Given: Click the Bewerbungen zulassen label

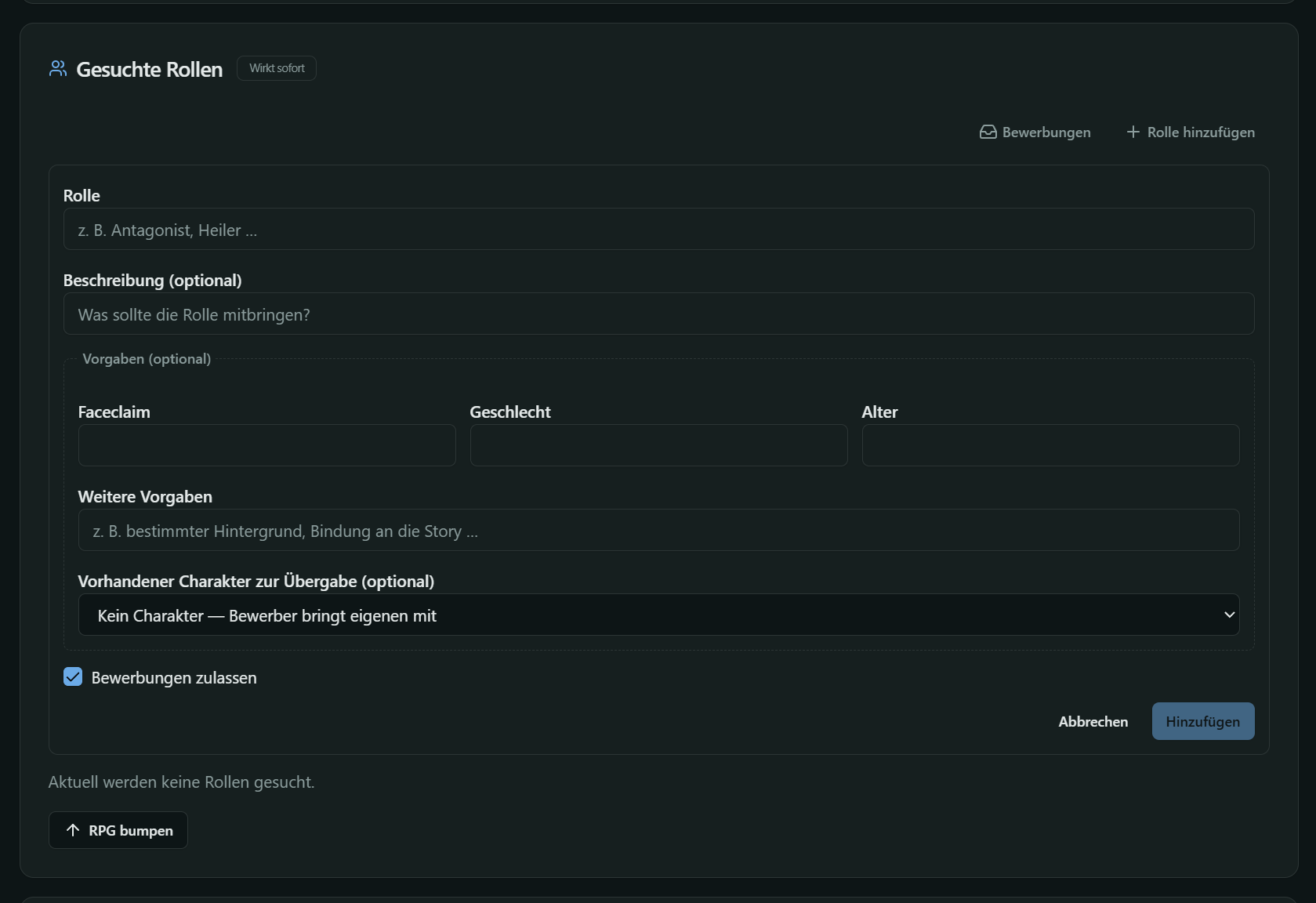Looking at the screenshot, I should pos(174,678).
